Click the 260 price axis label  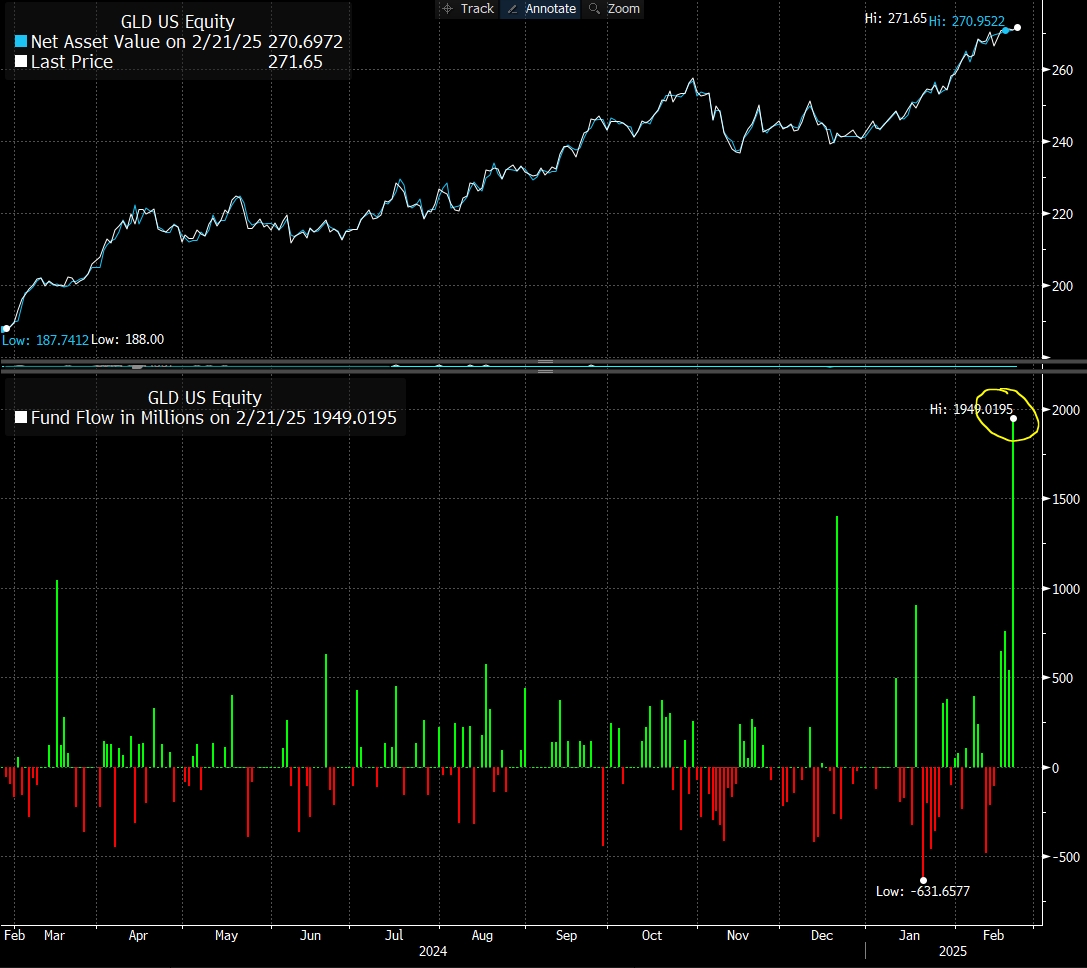point(1062,70)
